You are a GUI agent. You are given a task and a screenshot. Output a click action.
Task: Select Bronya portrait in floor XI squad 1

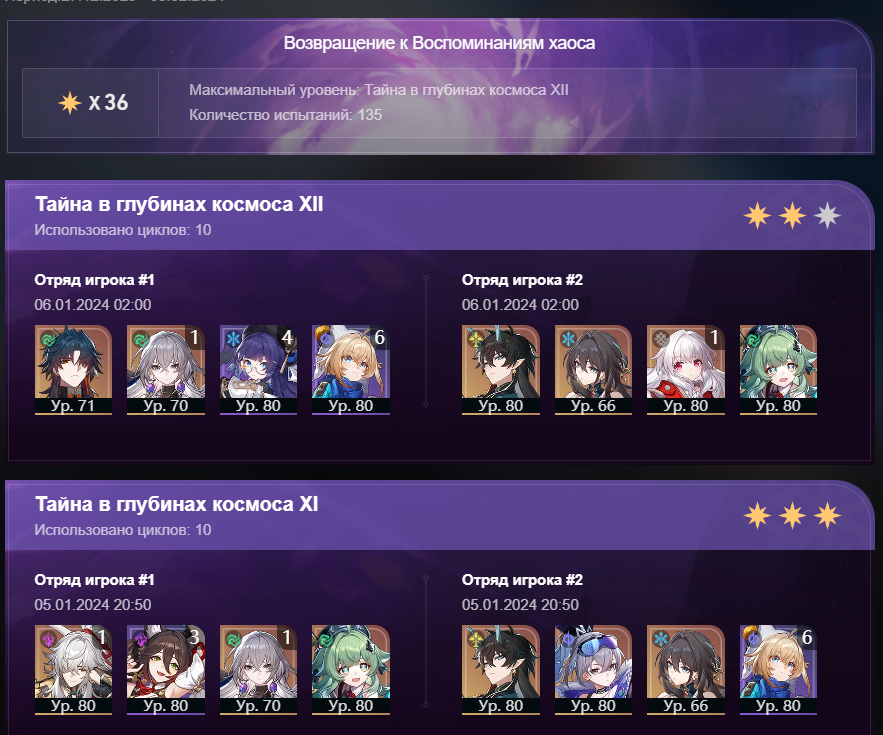pos(258,670)
